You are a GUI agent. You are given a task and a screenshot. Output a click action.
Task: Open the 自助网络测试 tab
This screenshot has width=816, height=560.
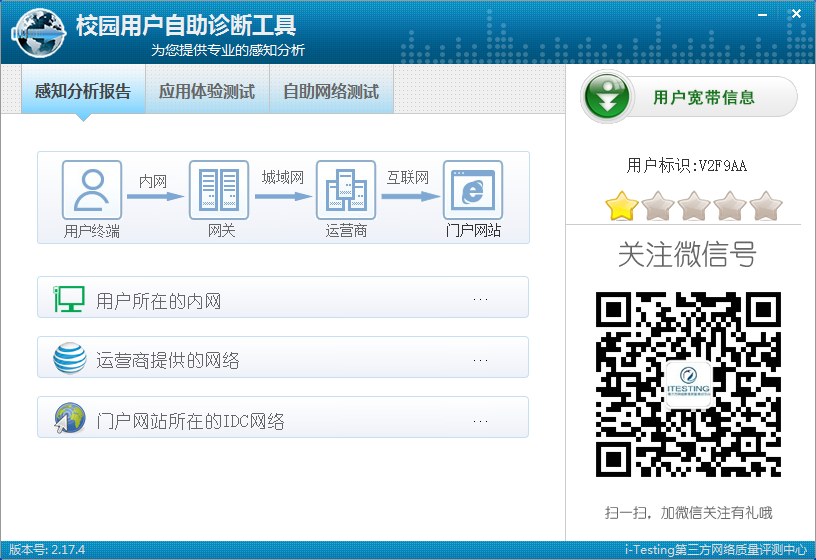coord(331,90)
